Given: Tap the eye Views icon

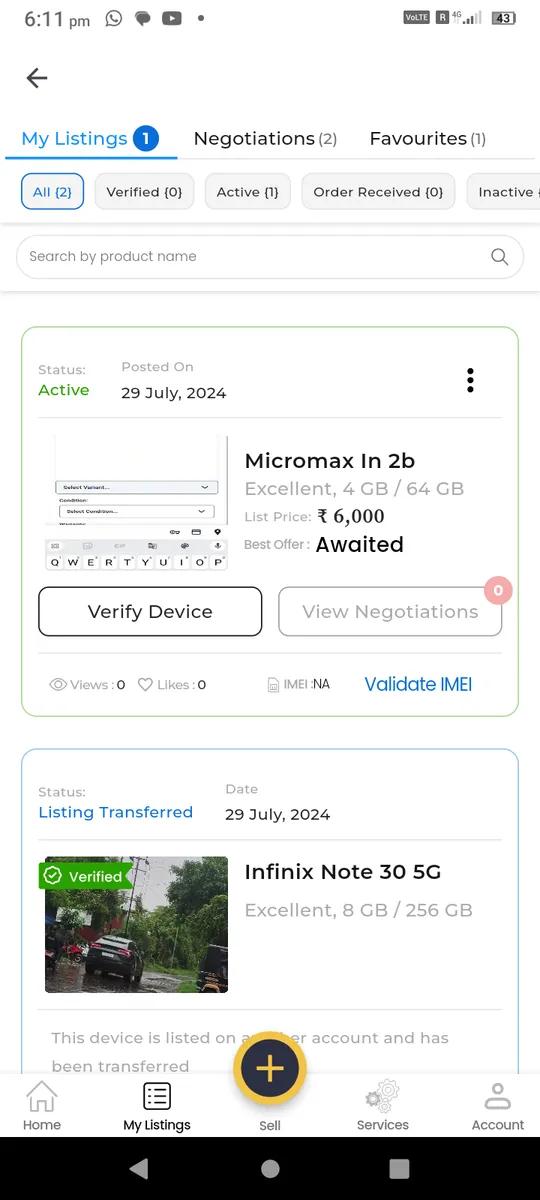Looking at the screenshot, I should coord(58,685).
